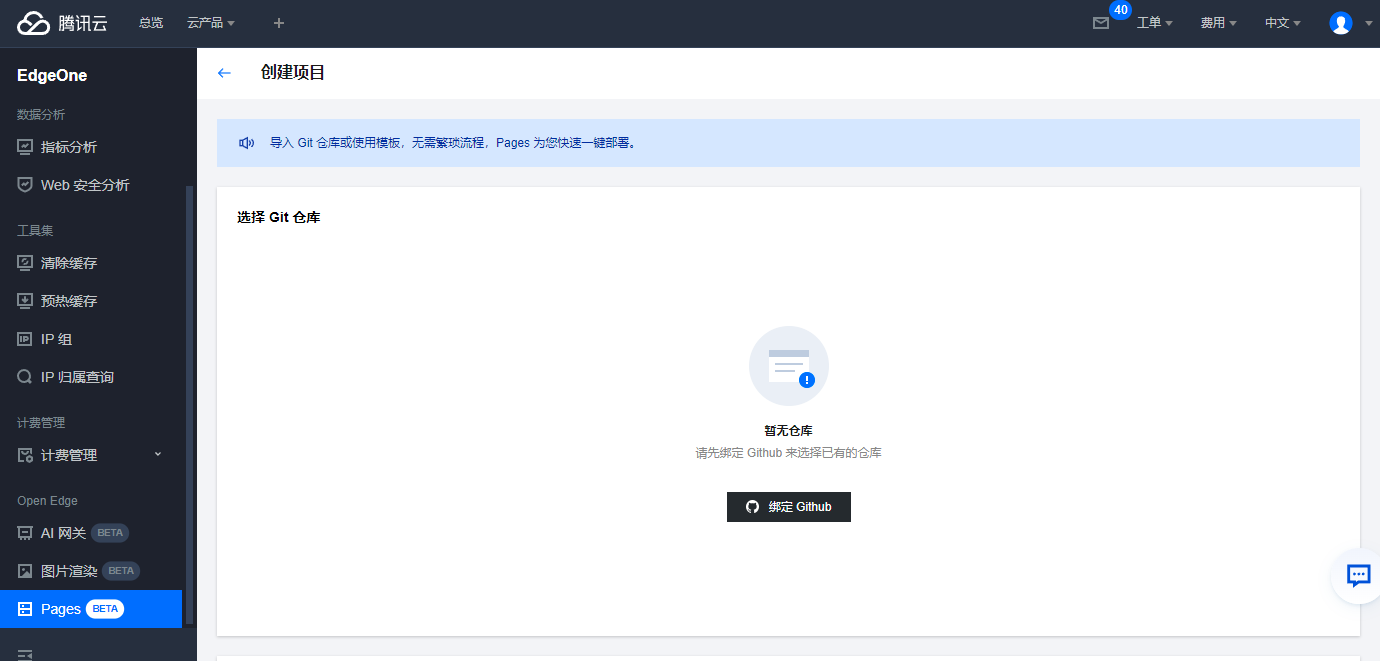
Task: Click the plus icon in top bar
Action: coord(279,23)
